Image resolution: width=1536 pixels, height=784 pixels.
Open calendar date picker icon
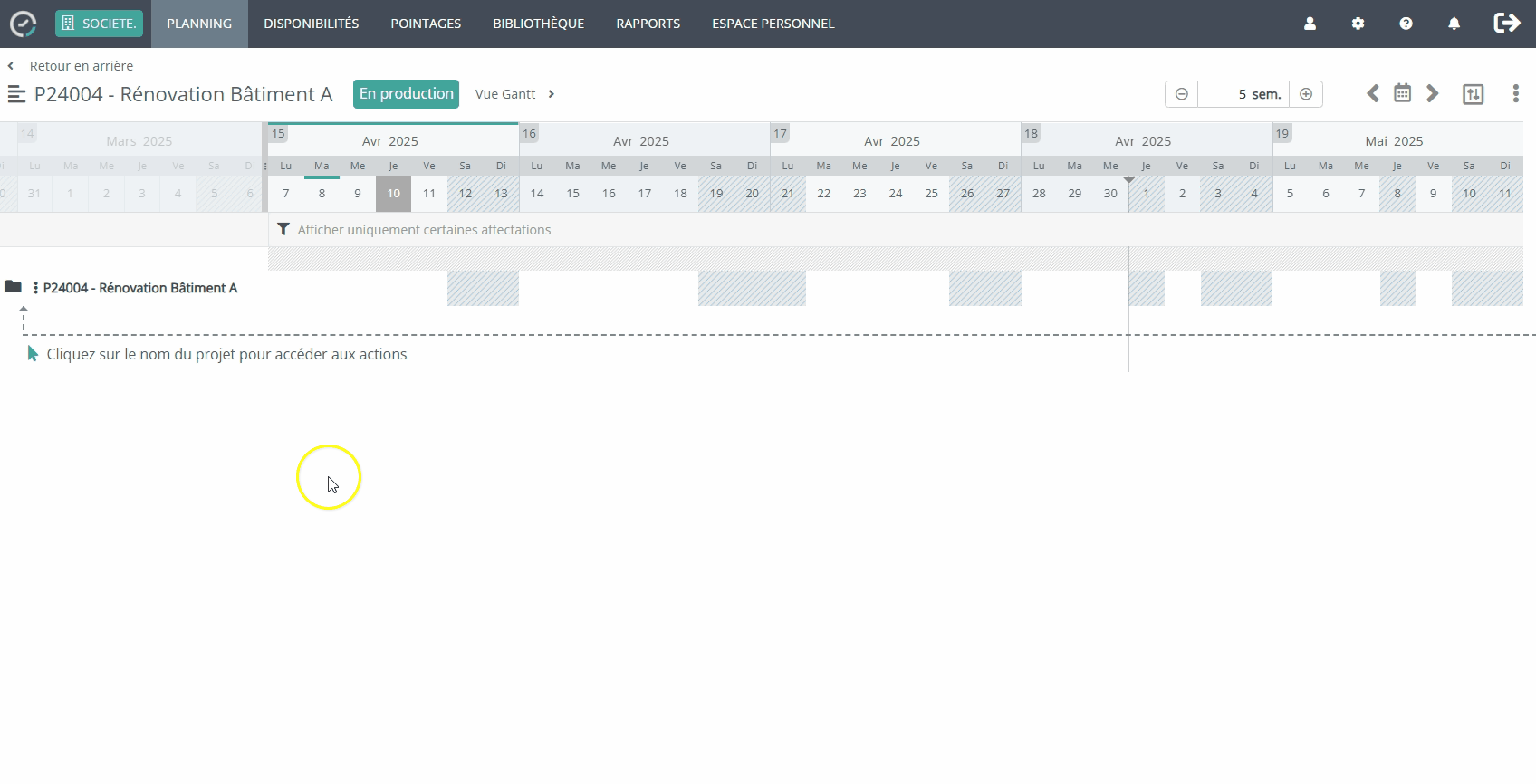pos(1402,93)
